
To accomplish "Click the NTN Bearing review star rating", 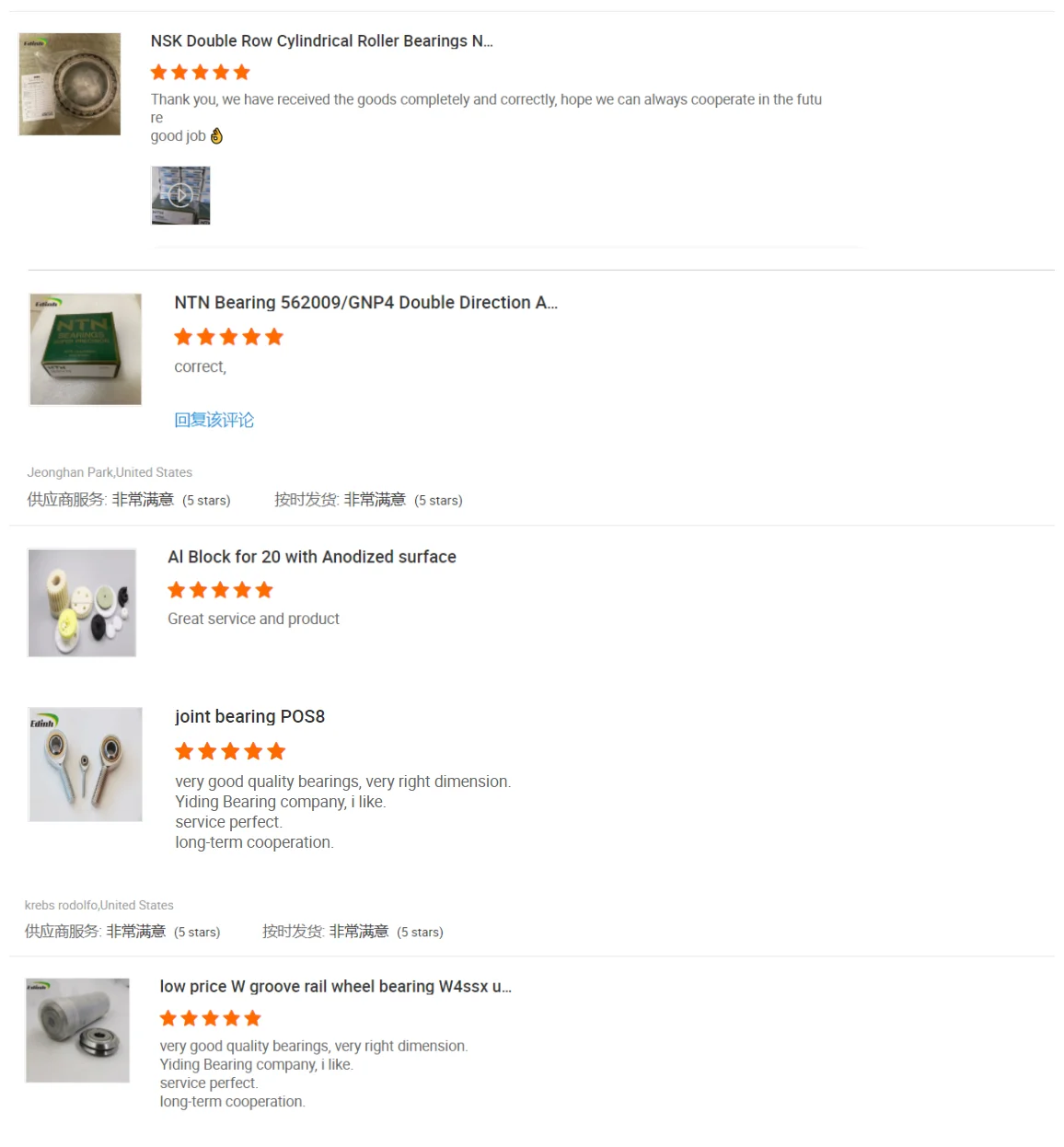I will pyautogui.click(x=229, y=337).
